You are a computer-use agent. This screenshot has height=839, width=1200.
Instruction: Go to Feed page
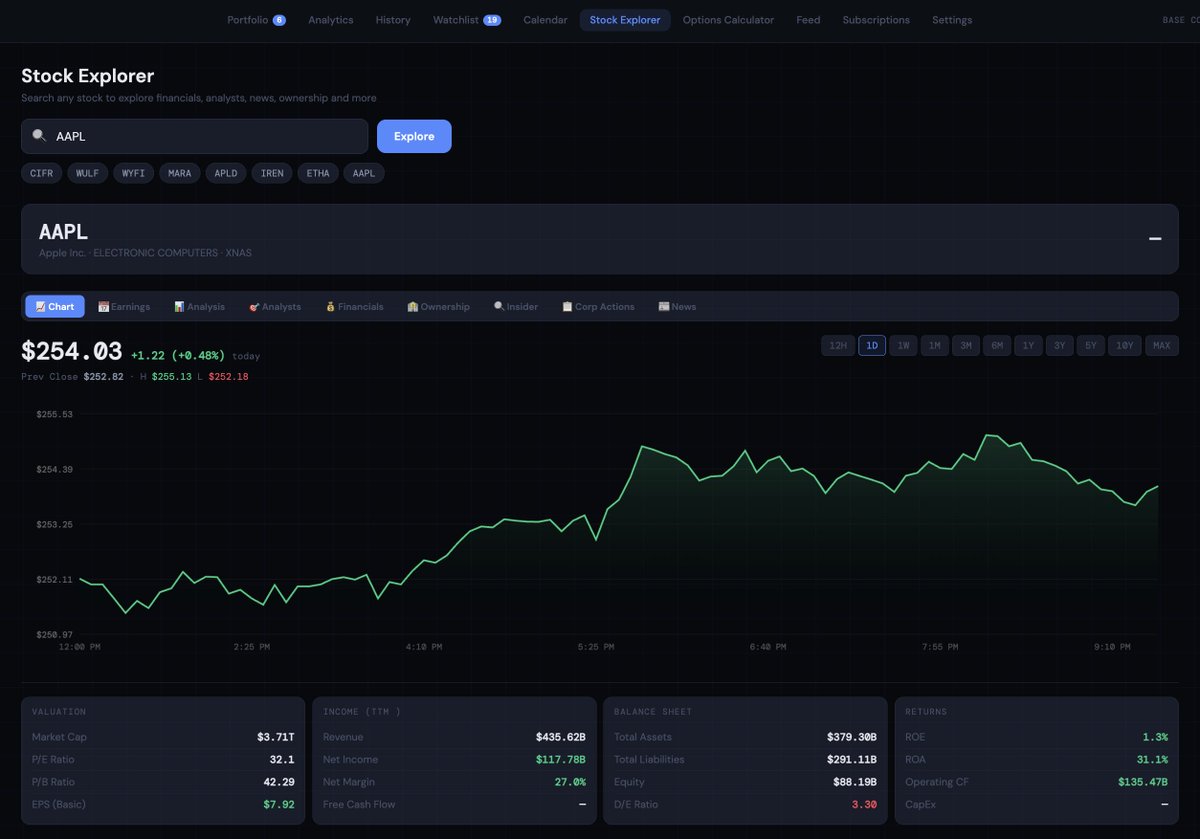point(808,20)
